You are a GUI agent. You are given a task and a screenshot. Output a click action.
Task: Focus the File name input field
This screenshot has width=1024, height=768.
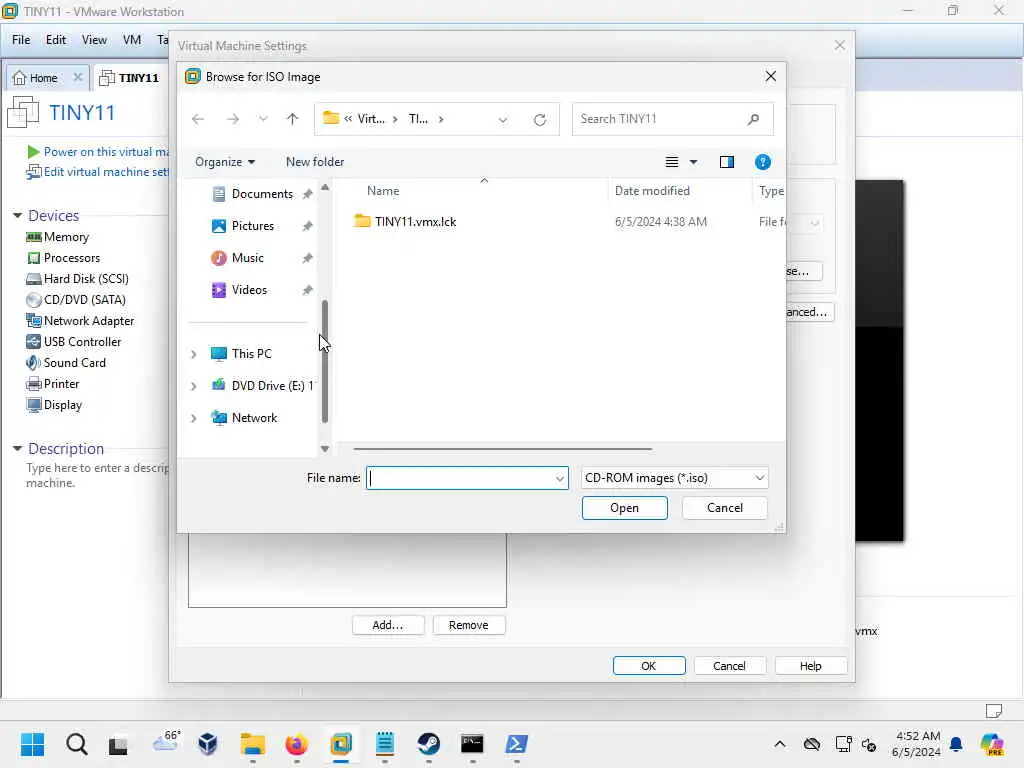click(460, 478)
